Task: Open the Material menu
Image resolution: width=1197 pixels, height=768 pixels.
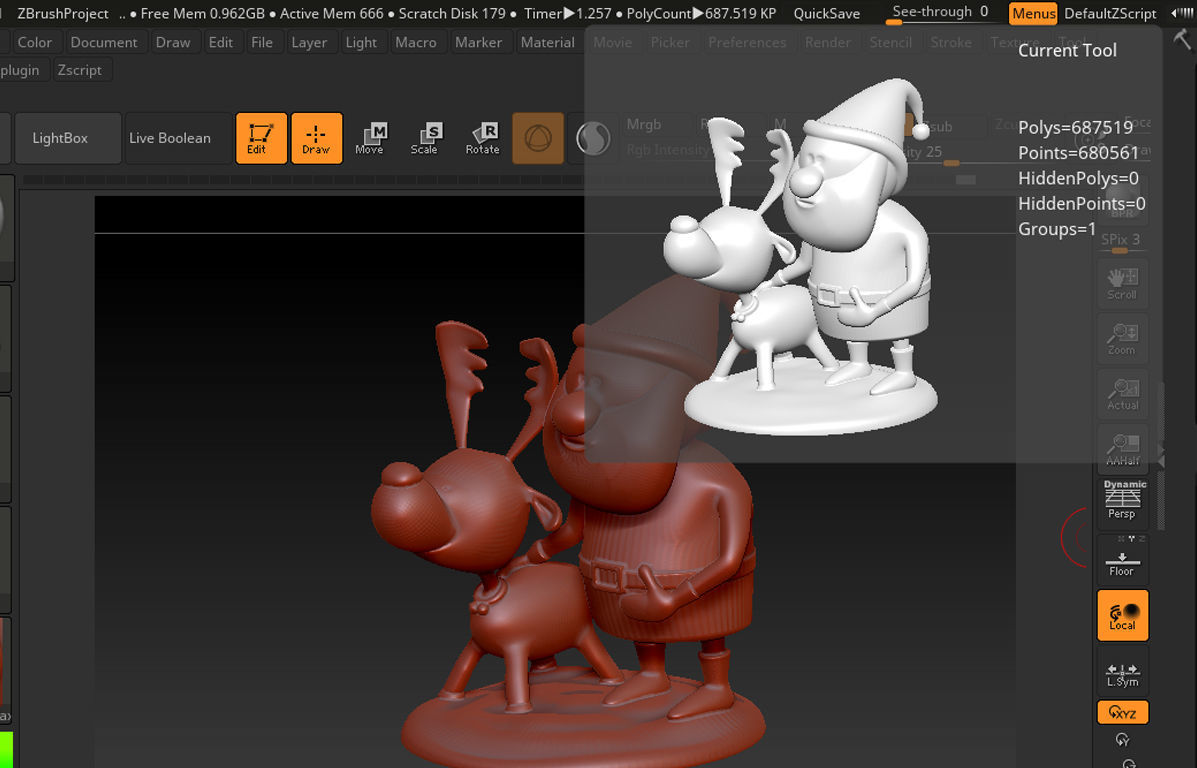Action: tap(547, 42)
